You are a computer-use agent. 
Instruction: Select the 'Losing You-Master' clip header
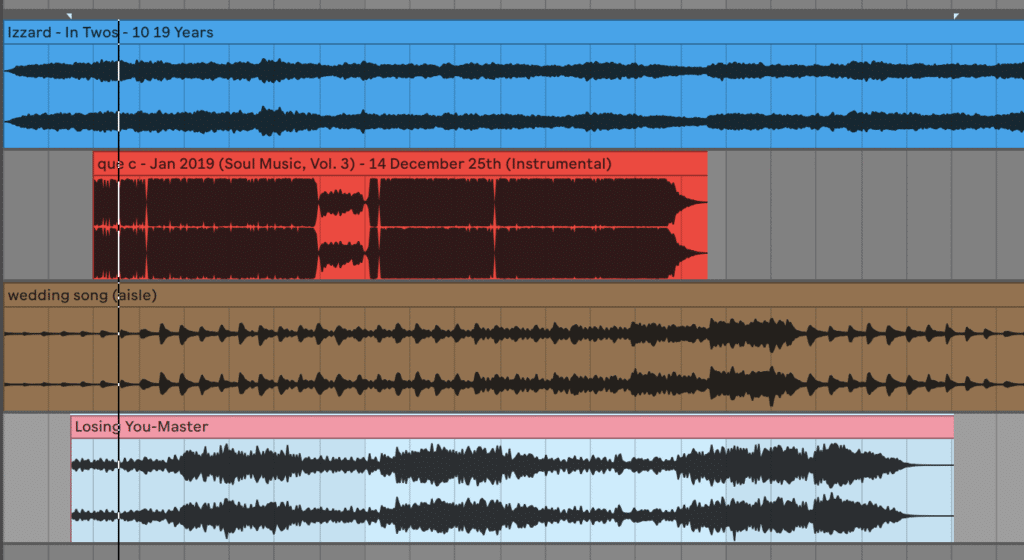[x=512, y=427]
